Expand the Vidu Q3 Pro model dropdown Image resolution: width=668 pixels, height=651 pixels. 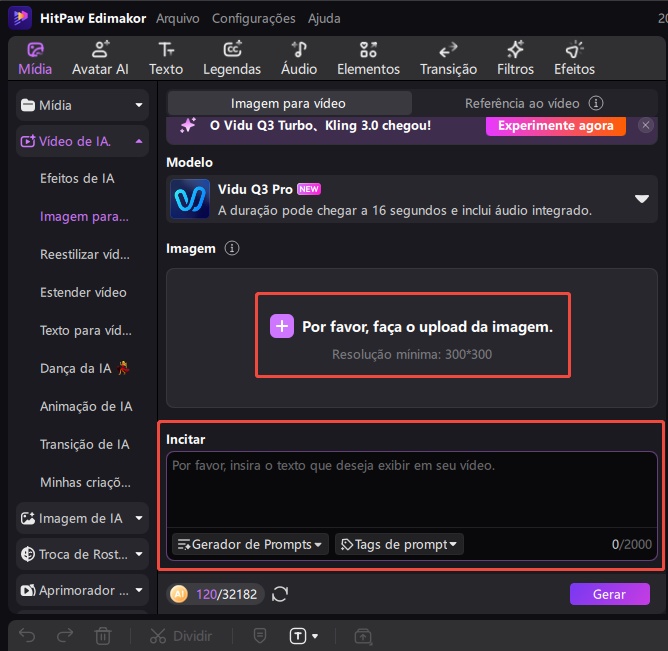point(642,199)
